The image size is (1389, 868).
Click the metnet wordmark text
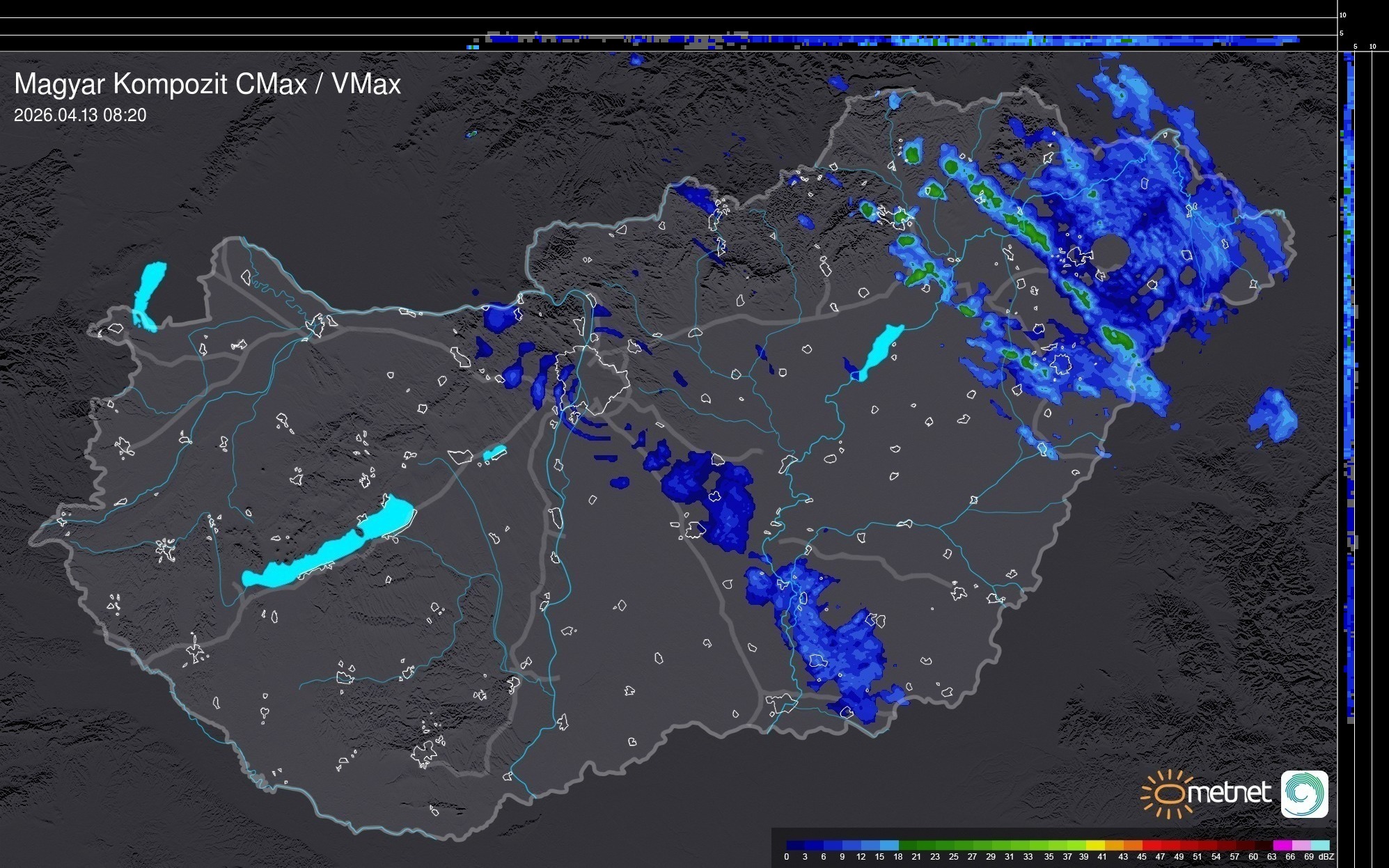pos(1229,794)
